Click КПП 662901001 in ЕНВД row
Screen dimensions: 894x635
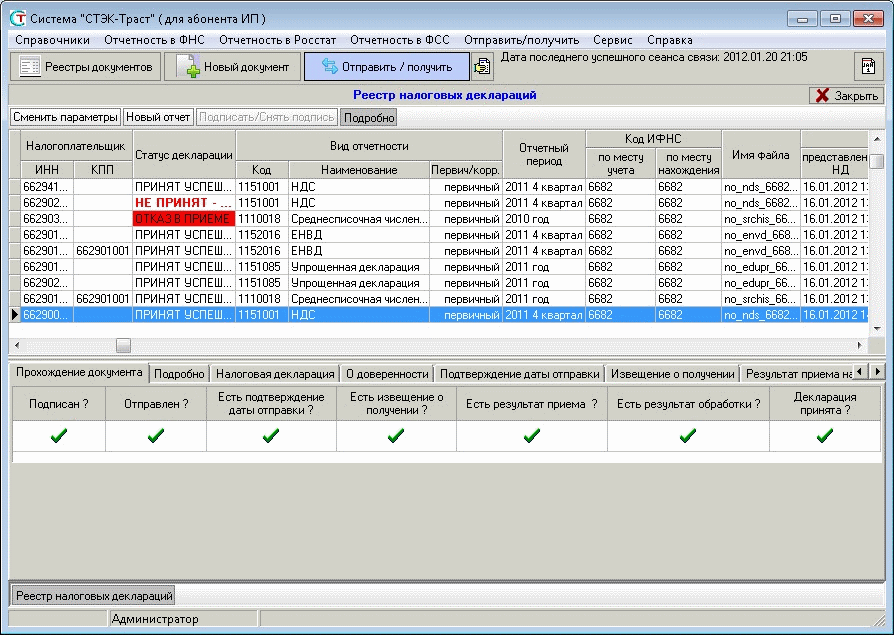[x=103, y=251]
